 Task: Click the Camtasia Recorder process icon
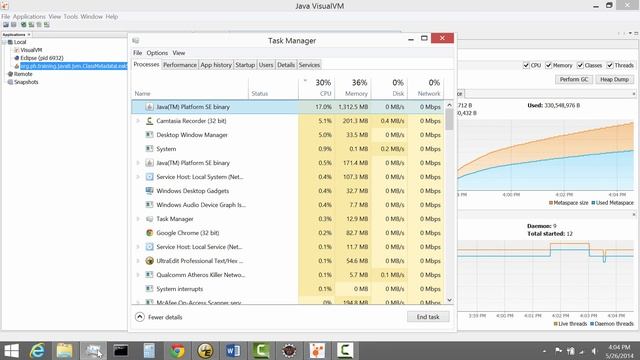tap(149, 121)
